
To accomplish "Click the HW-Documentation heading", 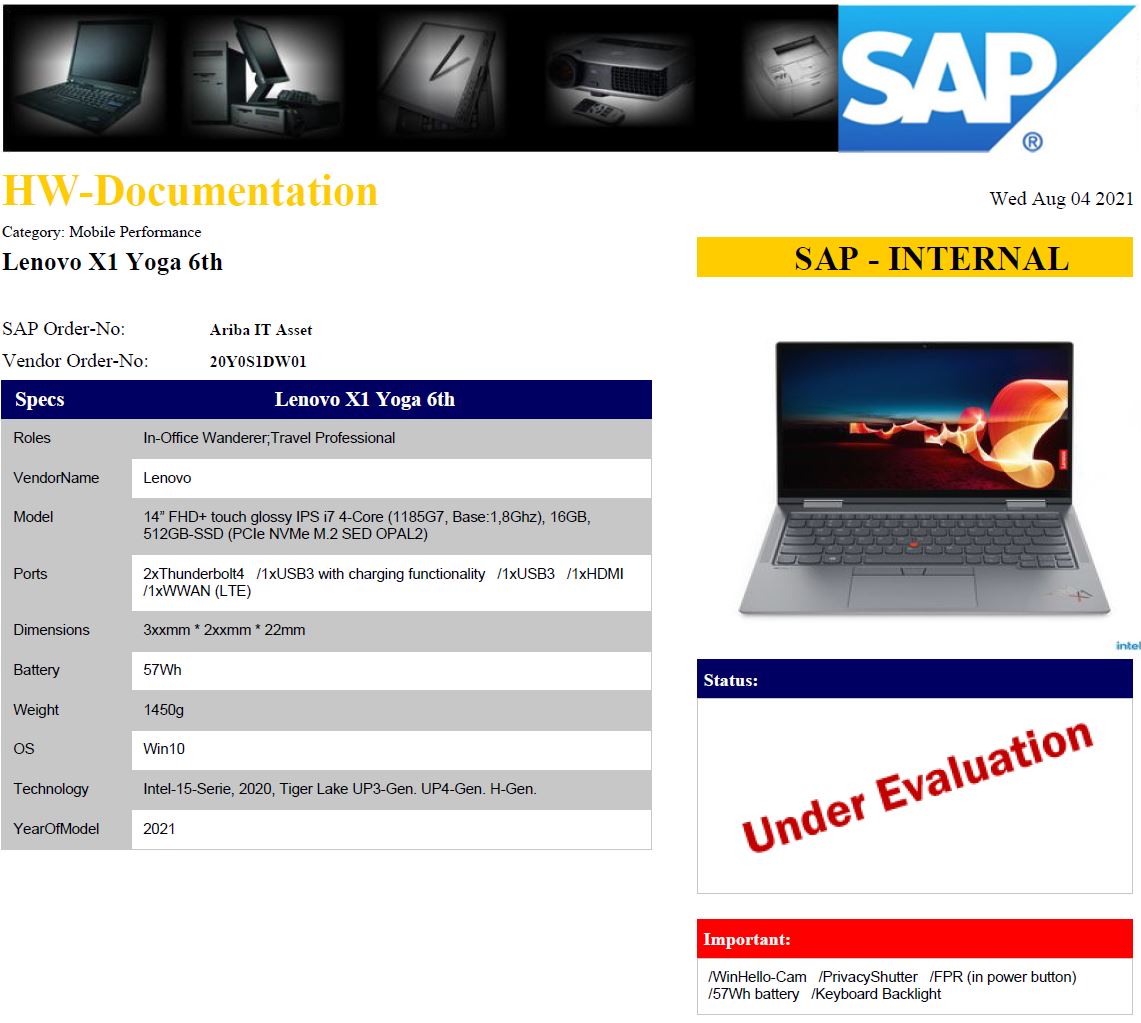I will (x=190, y=191).
